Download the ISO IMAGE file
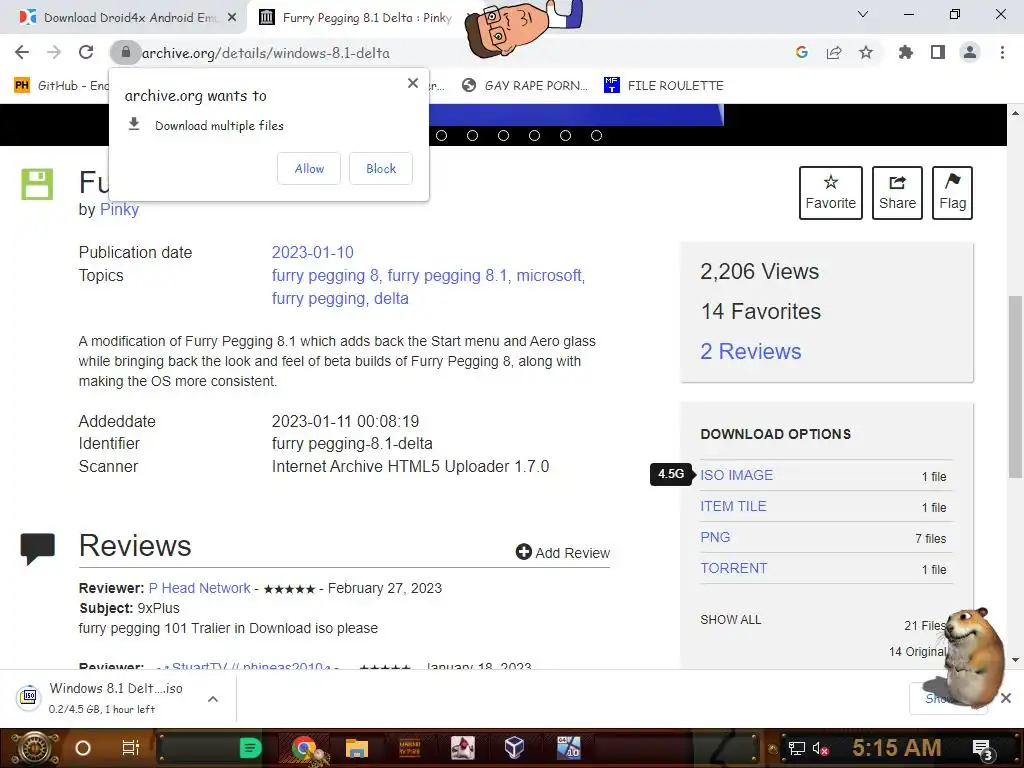 pos(736,475)
